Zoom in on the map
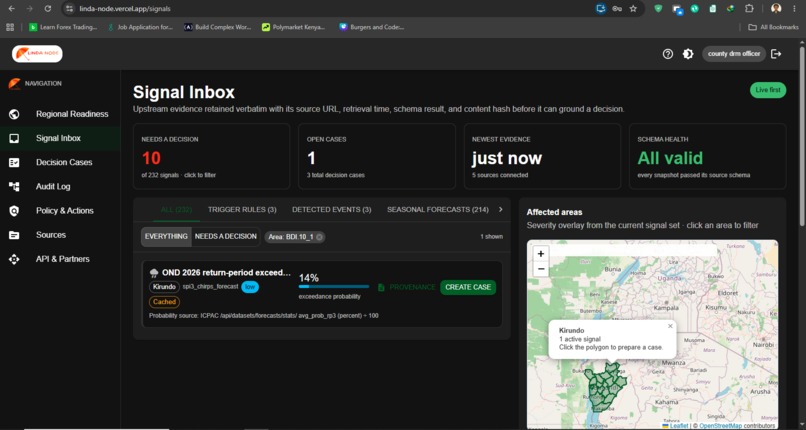 pyautogui.click(x=541, y=253)
